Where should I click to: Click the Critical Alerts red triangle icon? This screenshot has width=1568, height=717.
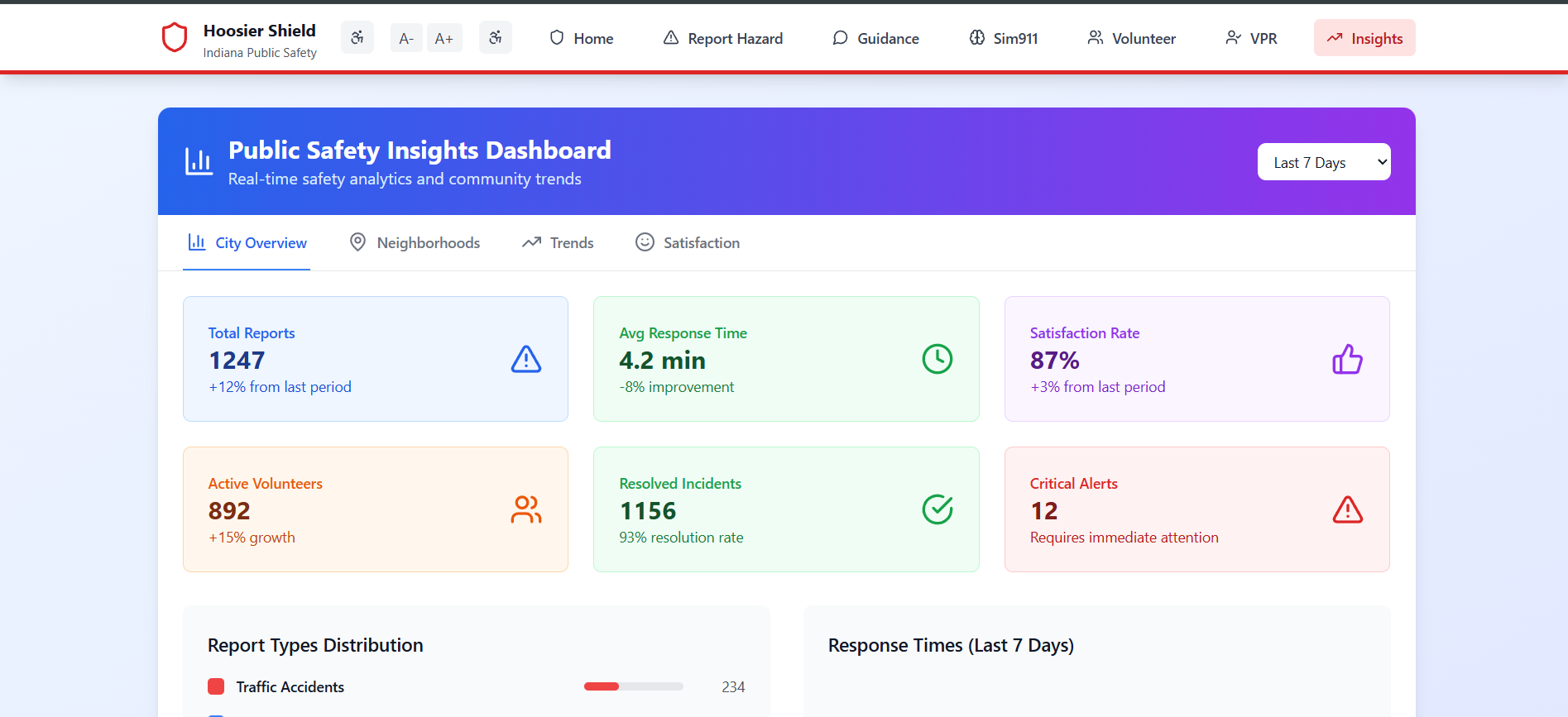click(x=1348, y=509)
